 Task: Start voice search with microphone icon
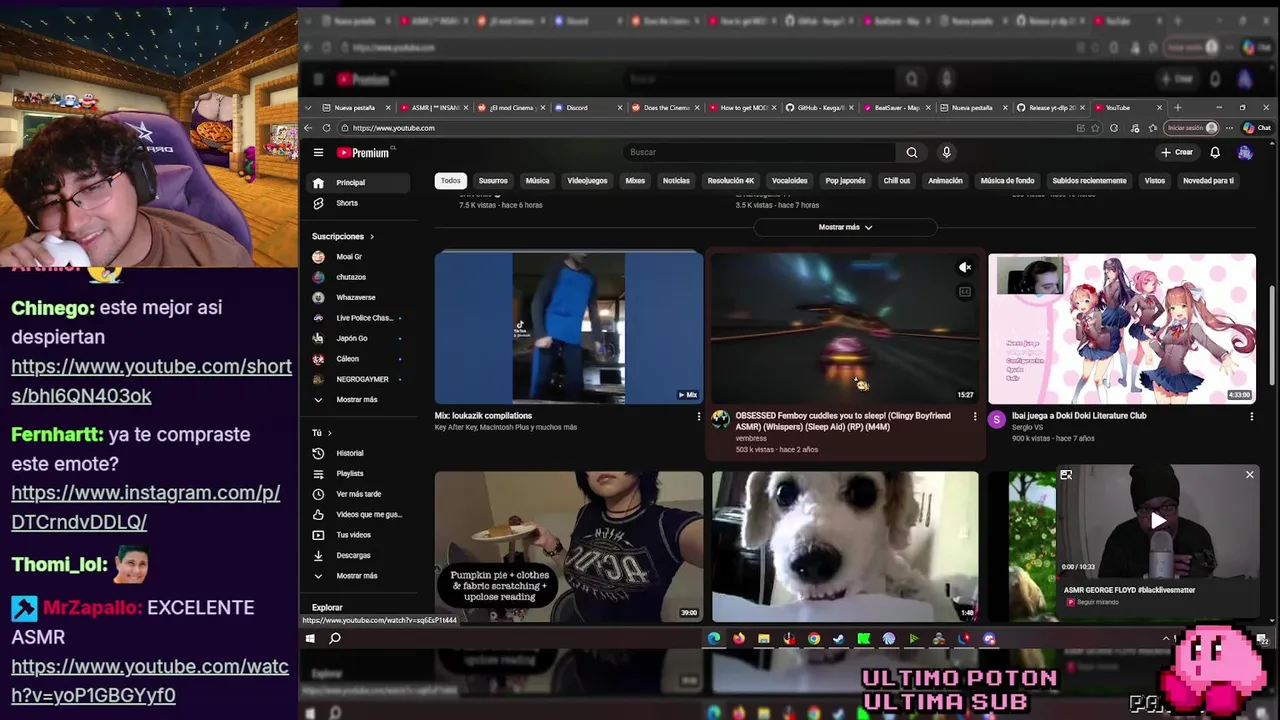pyautogui.click(x=946, y=152)
